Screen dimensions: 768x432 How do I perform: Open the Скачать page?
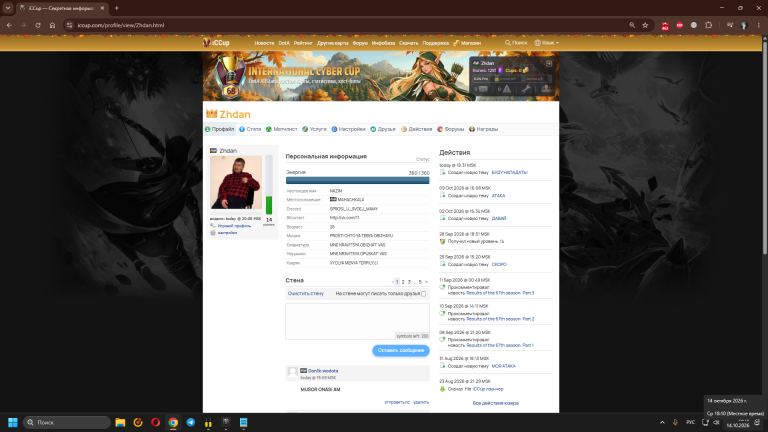(x=408, y=43)
